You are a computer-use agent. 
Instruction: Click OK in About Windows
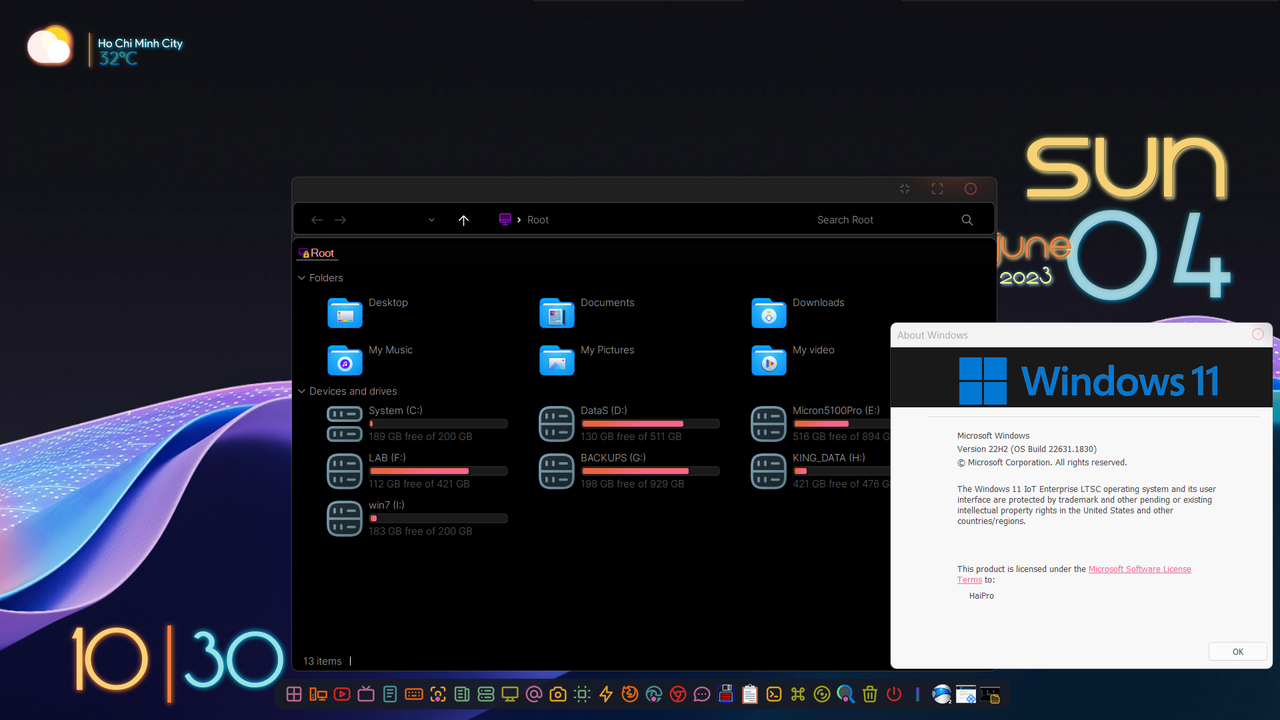[x=1237, y=651]
